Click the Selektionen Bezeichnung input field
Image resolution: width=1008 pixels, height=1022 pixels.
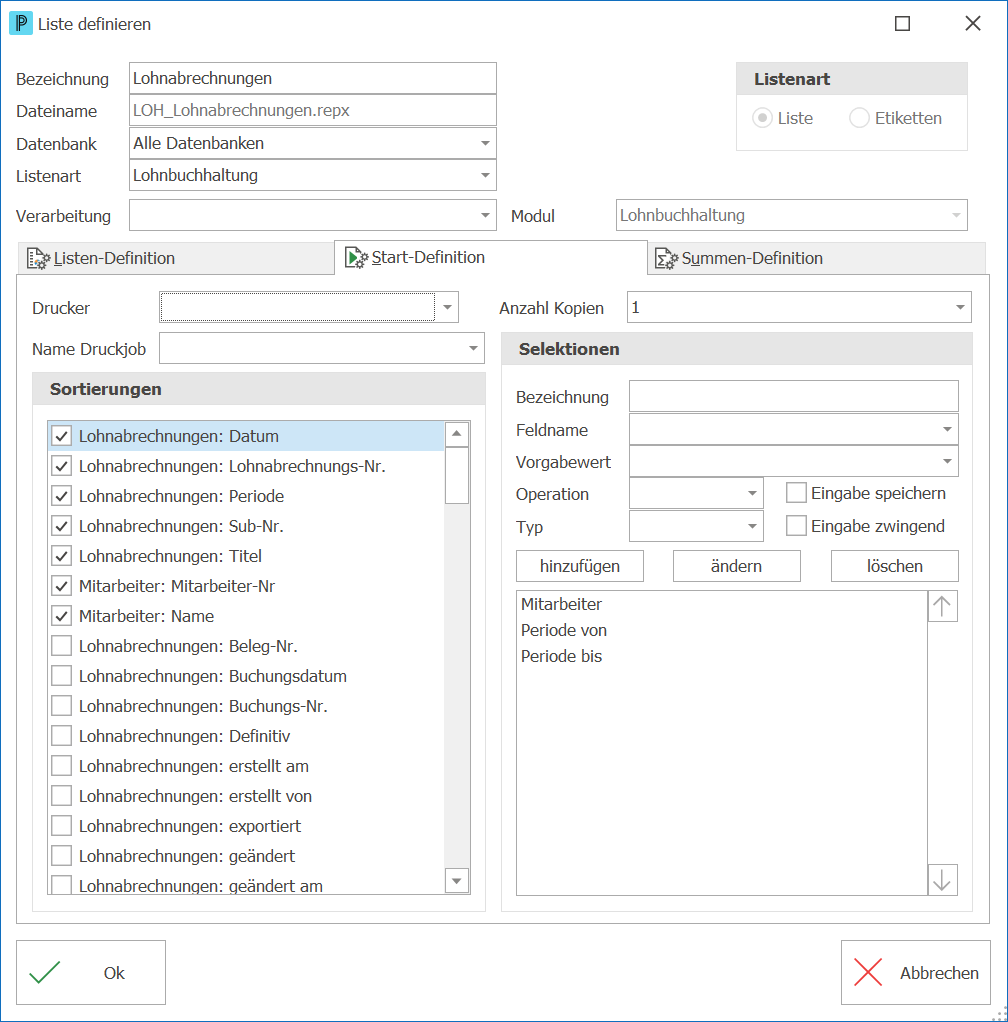(x=794, y=396)
